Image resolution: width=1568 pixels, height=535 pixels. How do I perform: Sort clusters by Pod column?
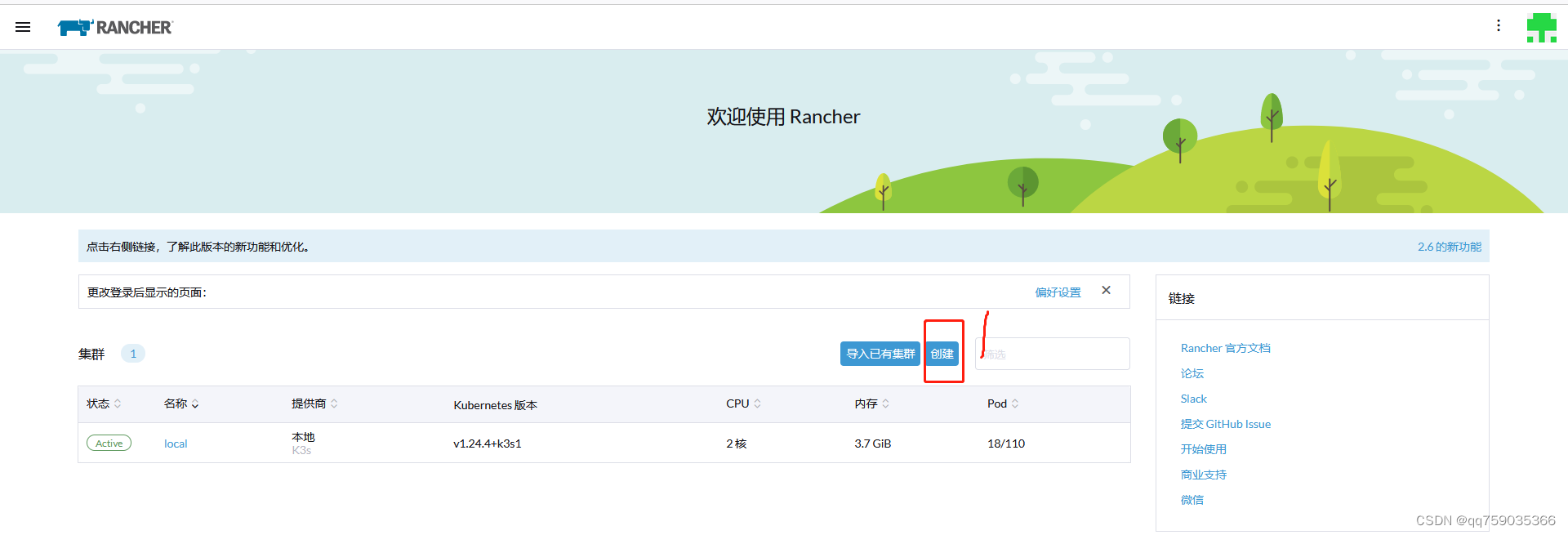(1003, 403)
